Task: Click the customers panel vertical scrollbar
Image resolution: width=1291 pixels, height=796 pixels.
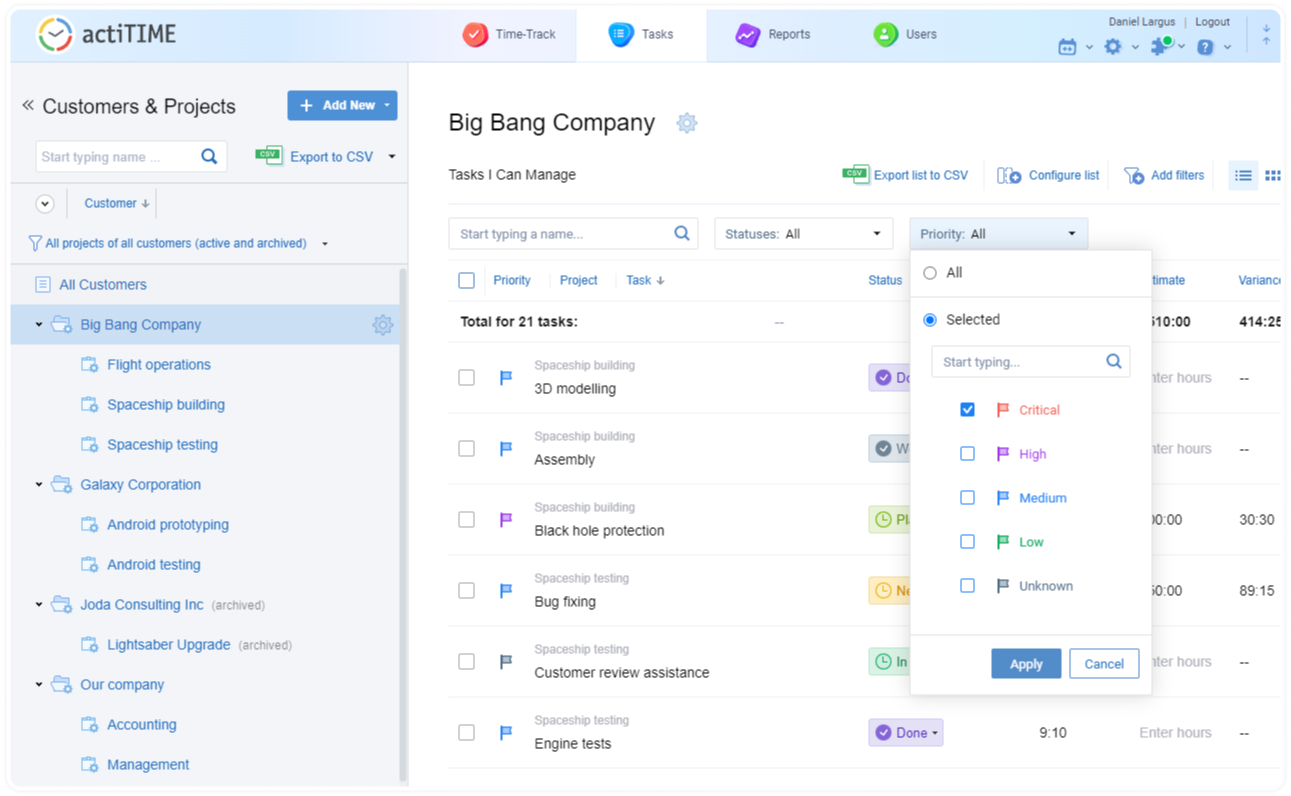Action: tap(403, 524)
